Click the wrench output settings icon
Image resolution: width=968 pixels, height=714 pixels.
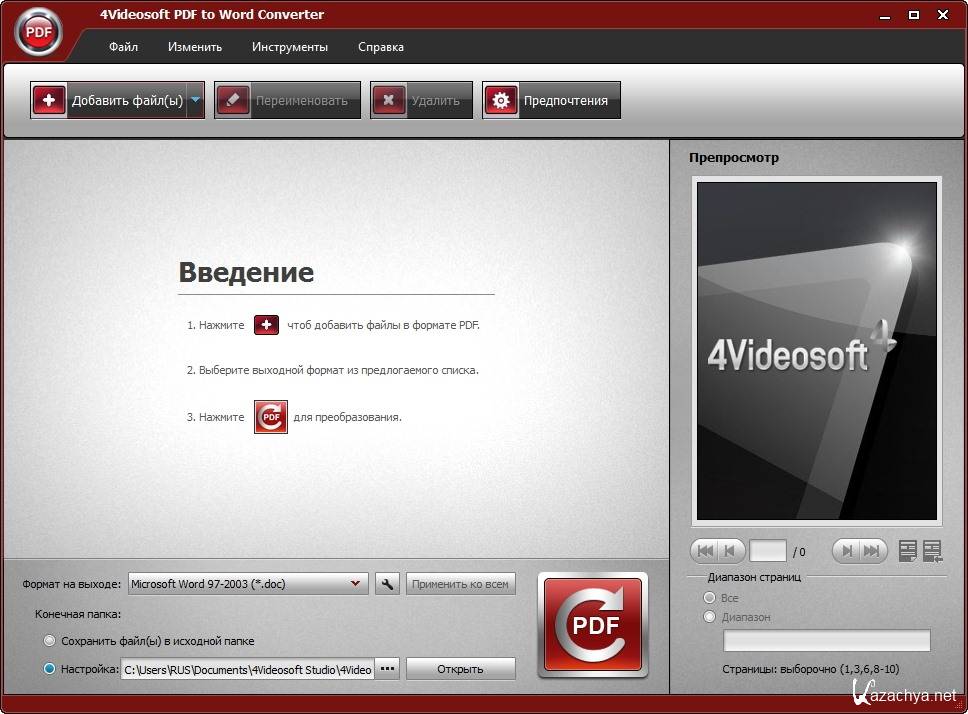click(x=387, y=584)
